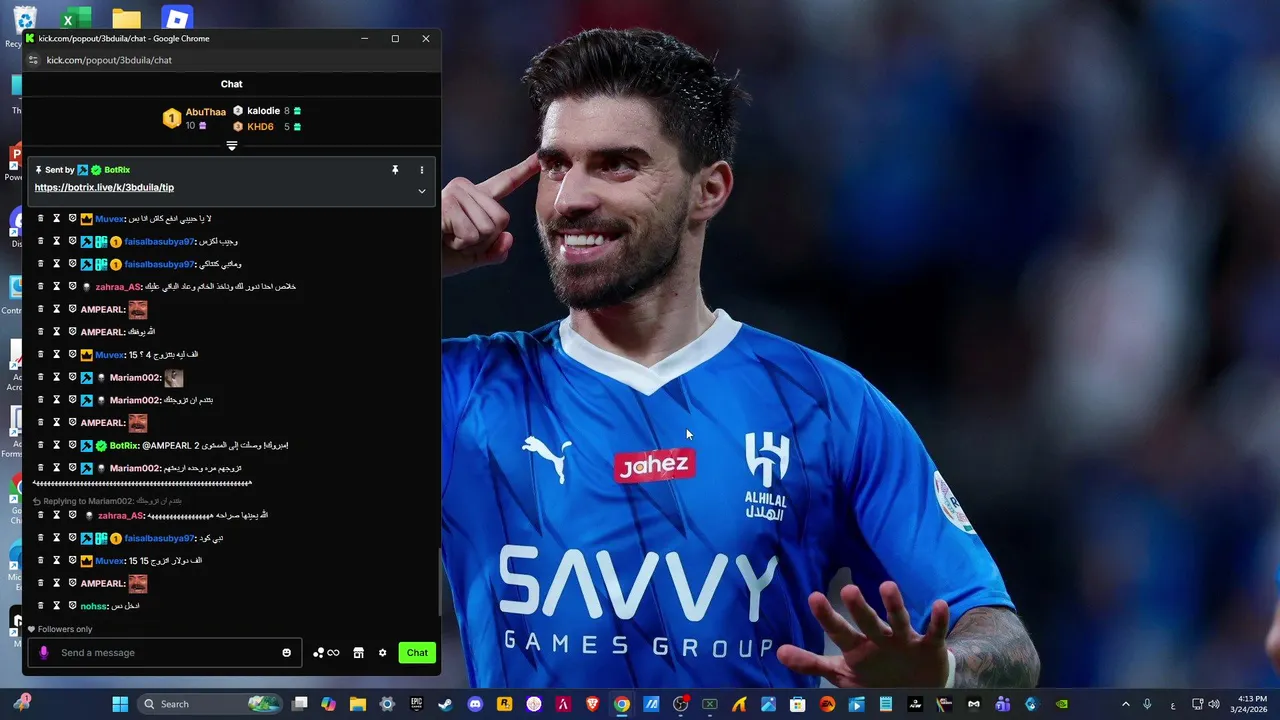Open the Windows Start menu
Viewport: 1280px width, 720px height.
[120, 704]
